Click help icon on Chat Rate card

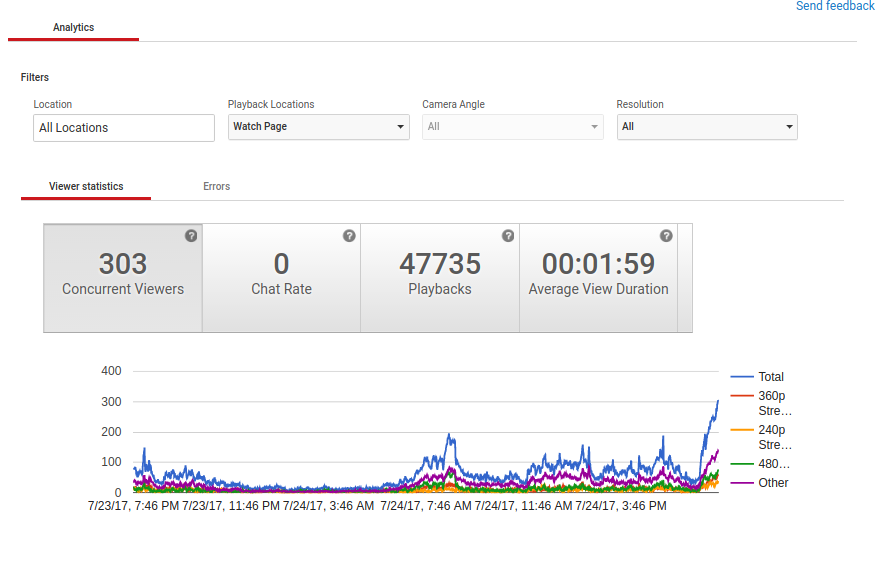[349, 236]
